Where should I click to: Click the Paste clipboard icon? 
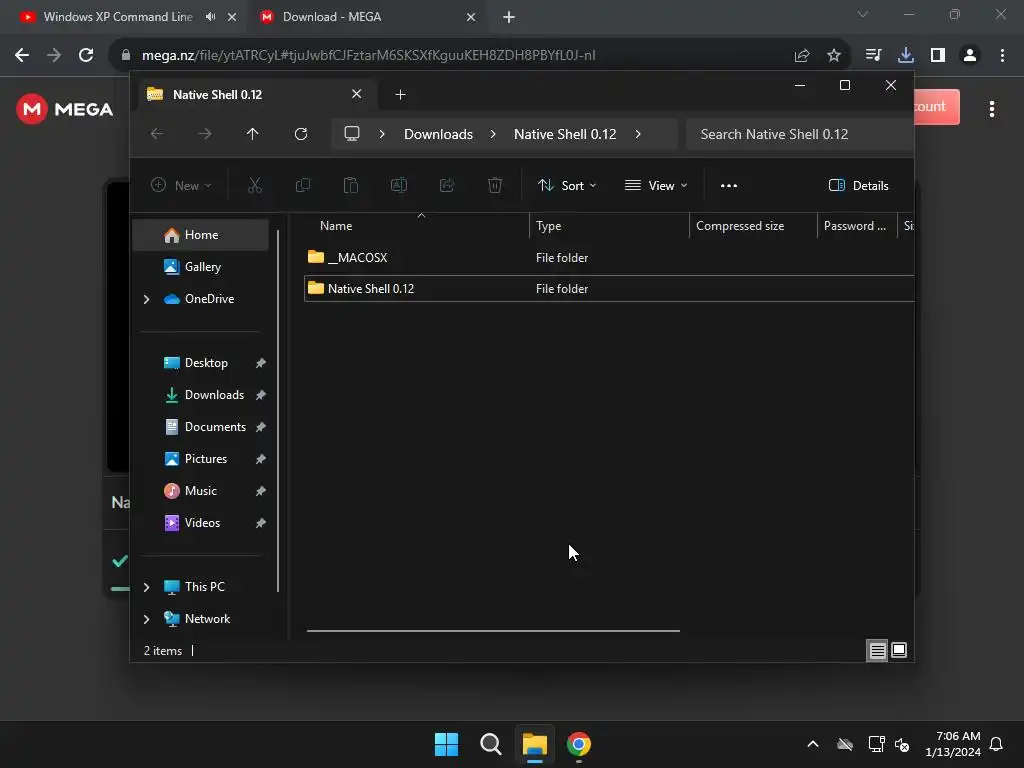point(351,185)
